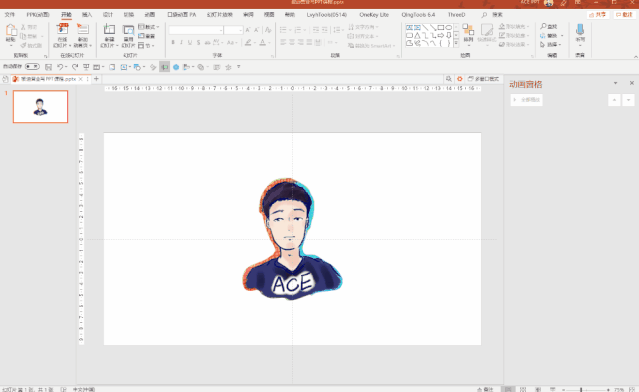
Task: Click the blue hexagon add-in icon
Action: pos(176,67)
